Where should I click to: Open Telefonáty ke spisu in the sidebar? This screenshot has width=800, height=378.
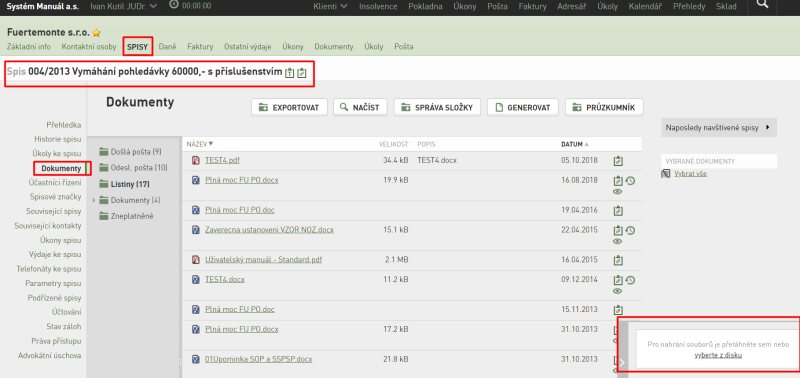pos(49,269)
